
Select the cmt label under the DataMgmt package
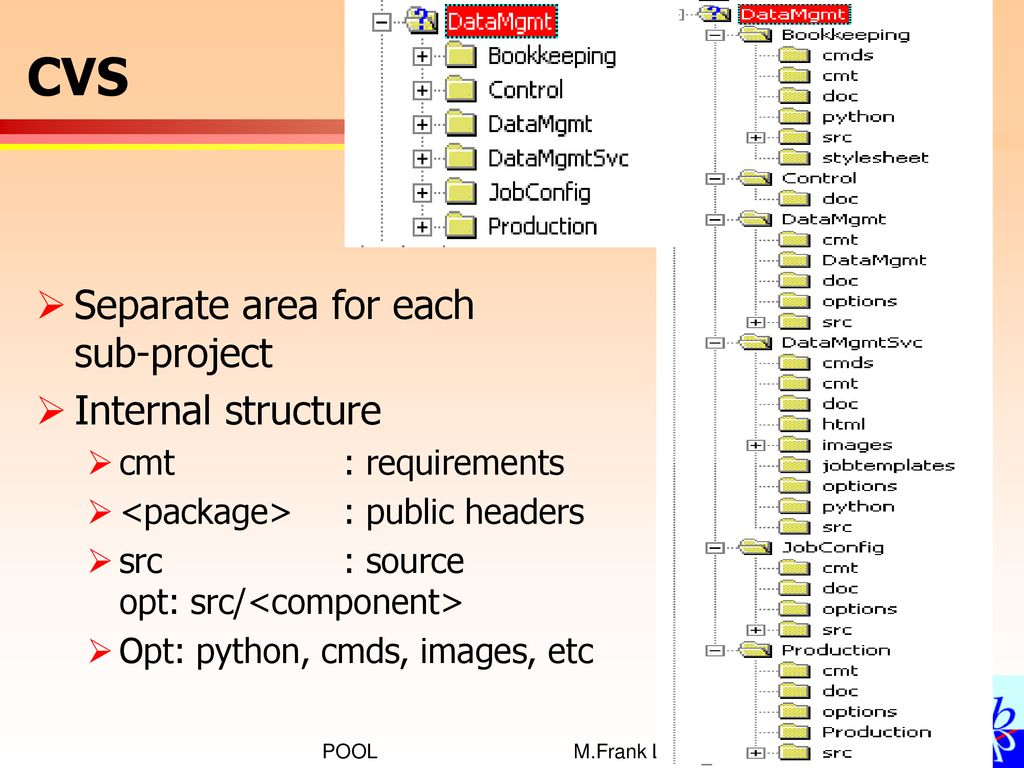pyautogui.click(x=840, y=240)
